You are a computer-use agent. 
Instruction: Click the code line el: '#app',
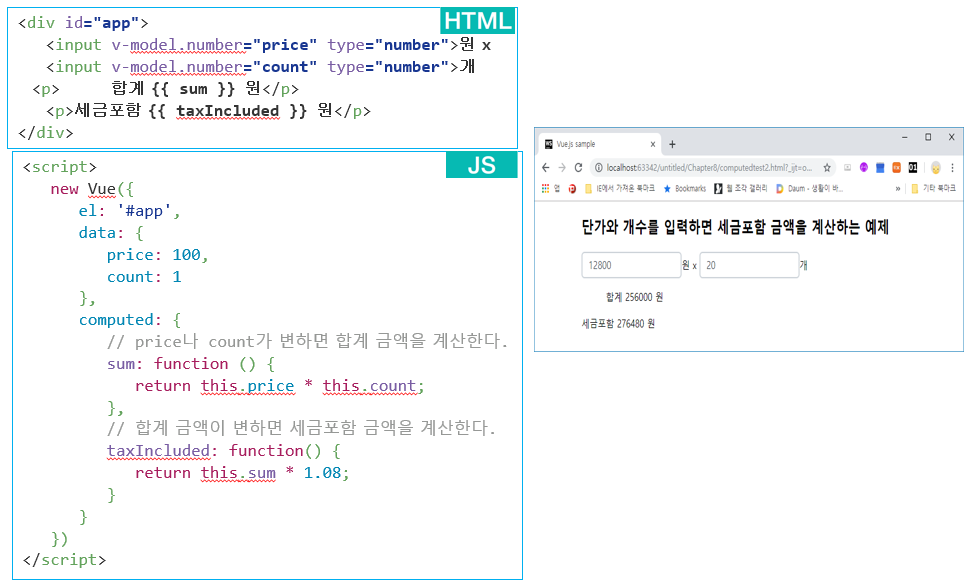pos(130,211)
